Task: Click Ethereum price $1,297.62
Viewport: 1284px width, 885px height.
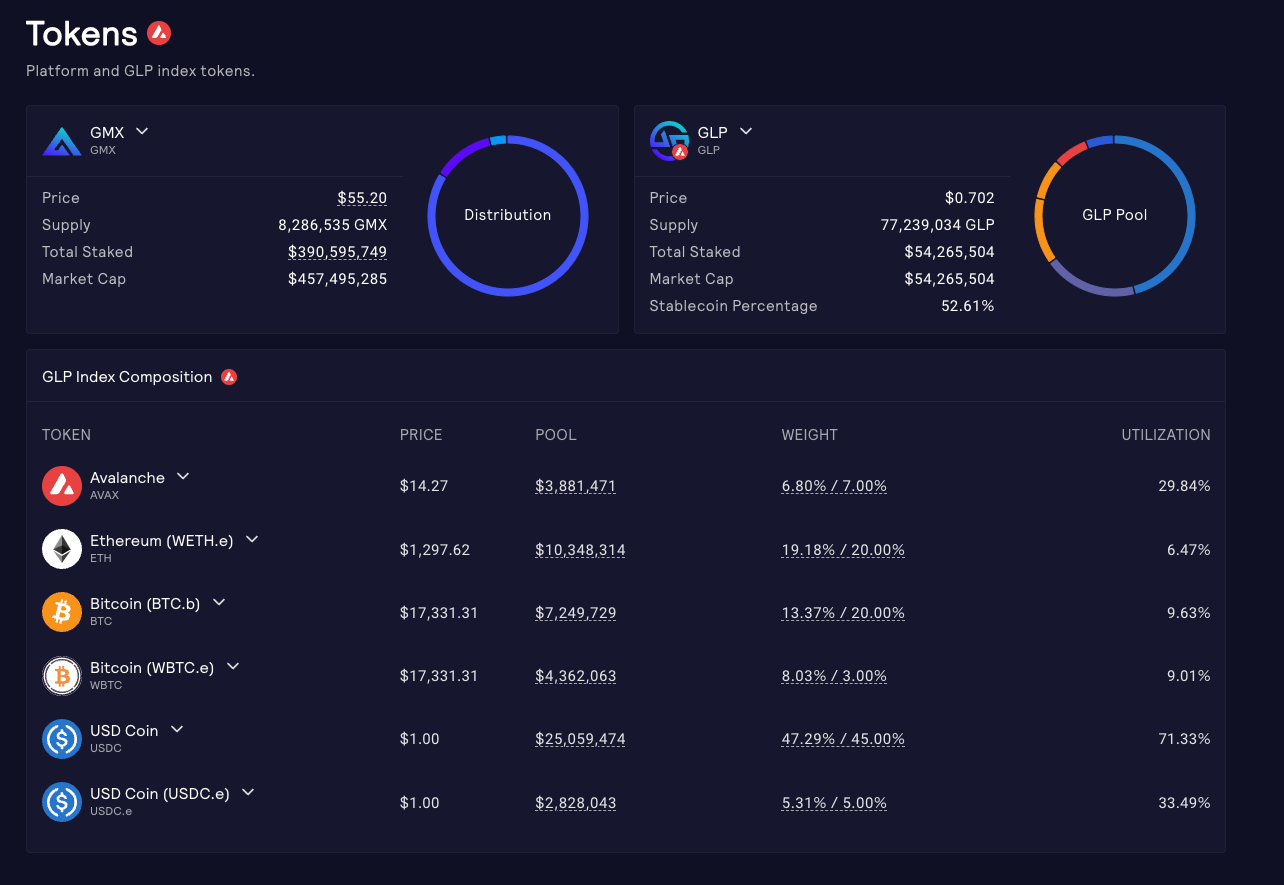Action: pos(435,550)
